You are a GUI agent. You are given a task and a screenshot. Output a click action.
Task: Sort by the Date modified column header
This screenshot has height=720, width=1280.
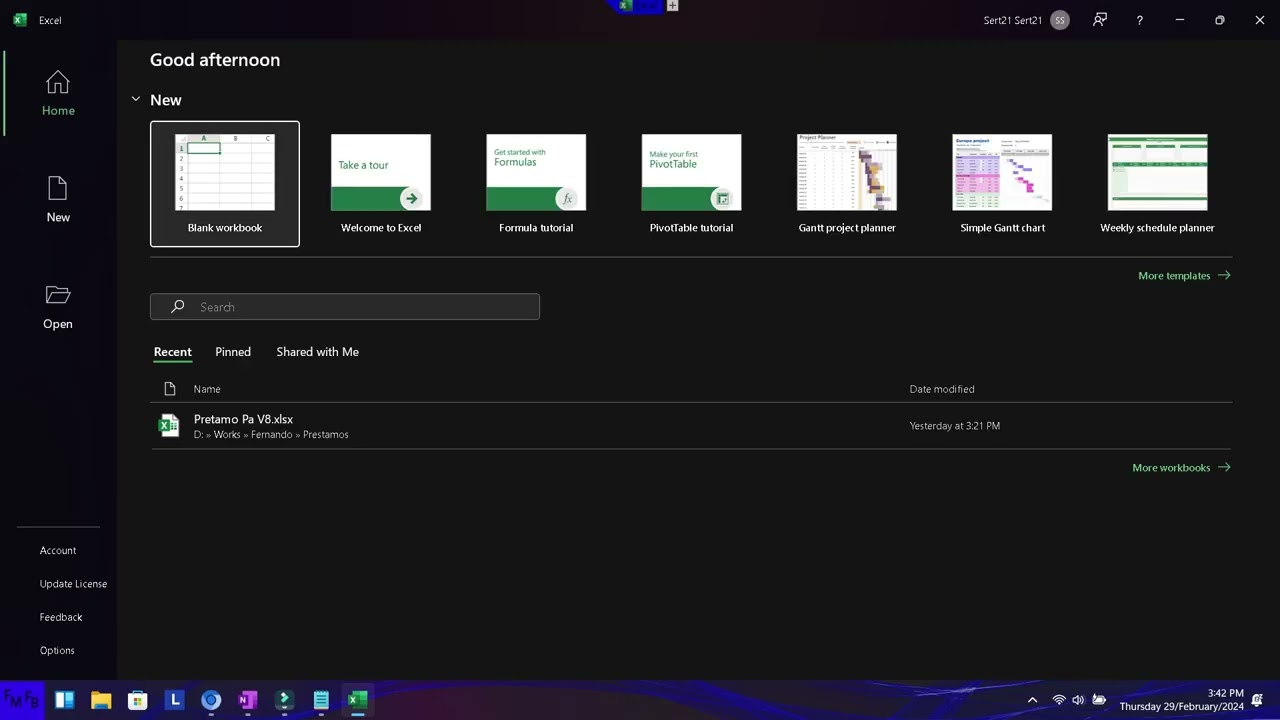942,389
